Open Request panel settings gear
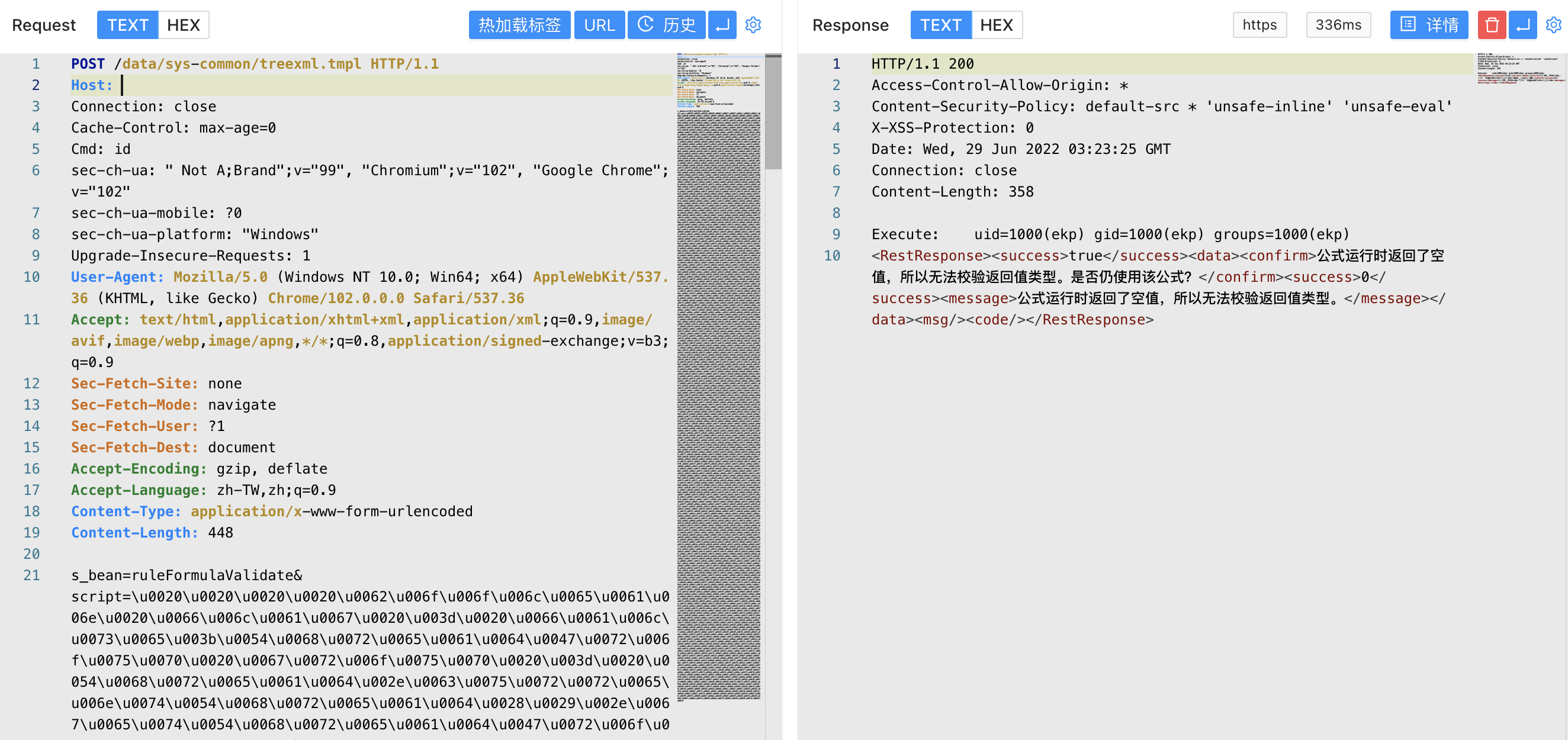 coord(753,25)
